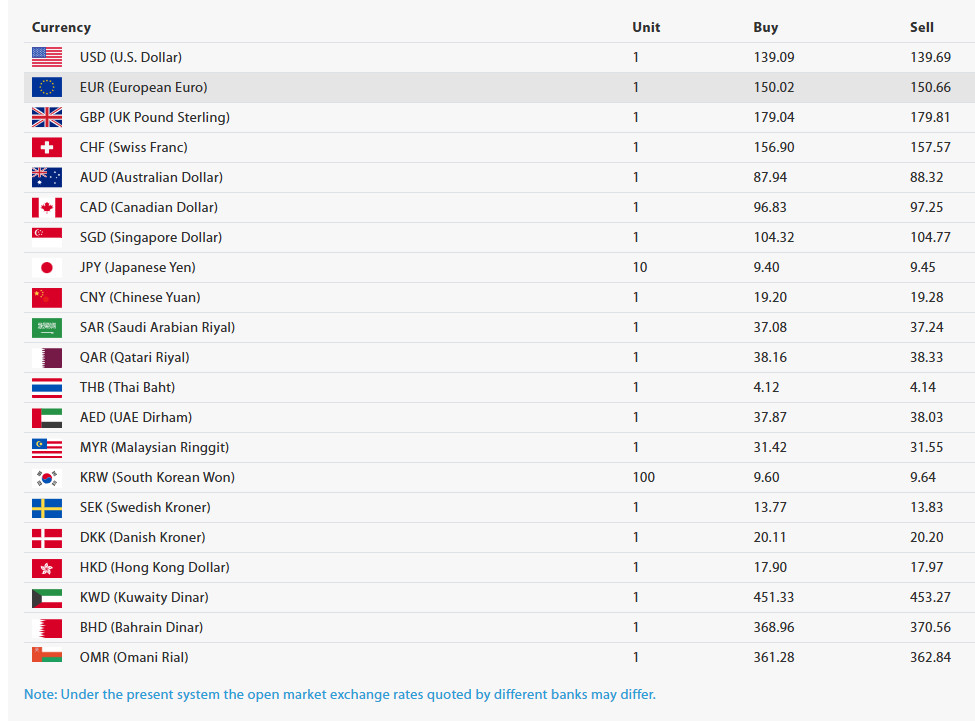The width and height of the screenshot is (975, 721).
Task: Click the Buy column header
Action: point(765,27)
